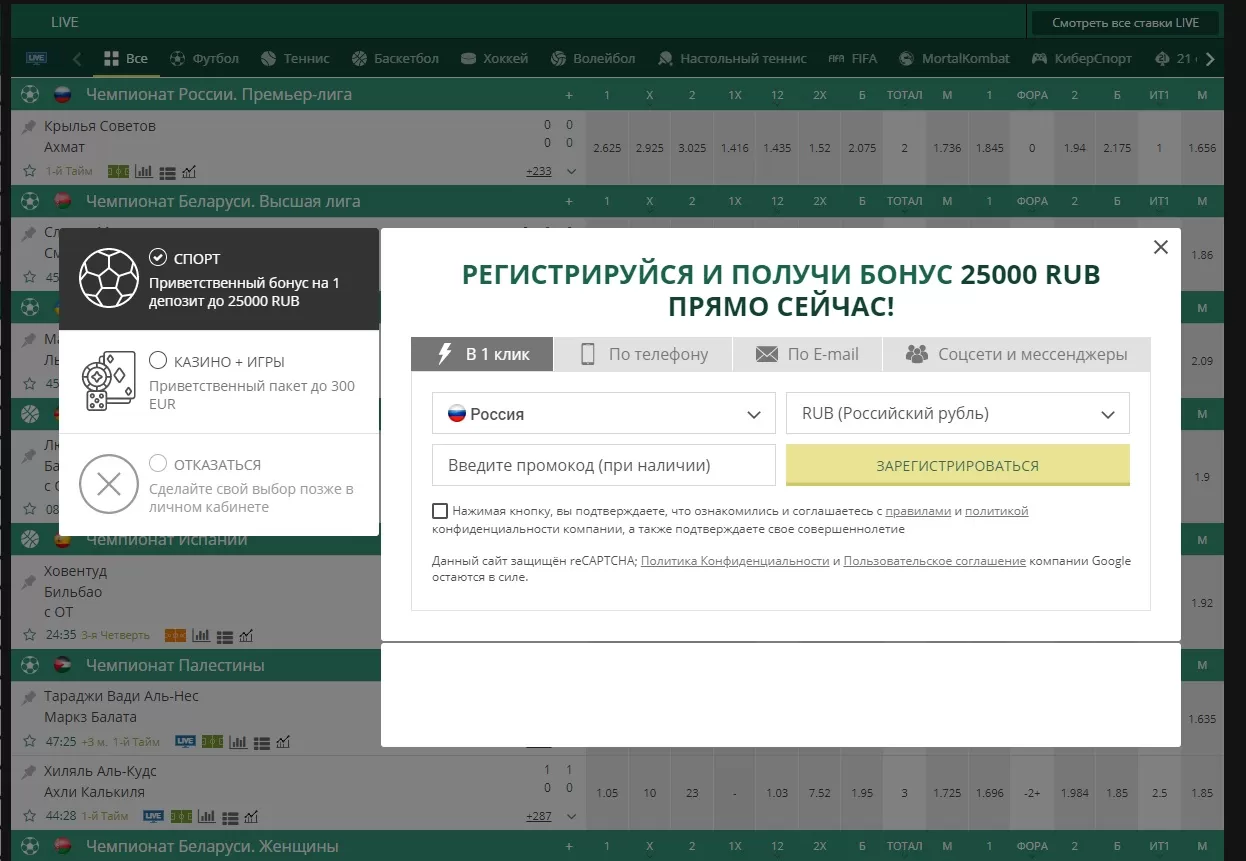This screenshot has height=861, width=1246.
Task: Tick the rules agreement checkbox
Action: (440, 510)
